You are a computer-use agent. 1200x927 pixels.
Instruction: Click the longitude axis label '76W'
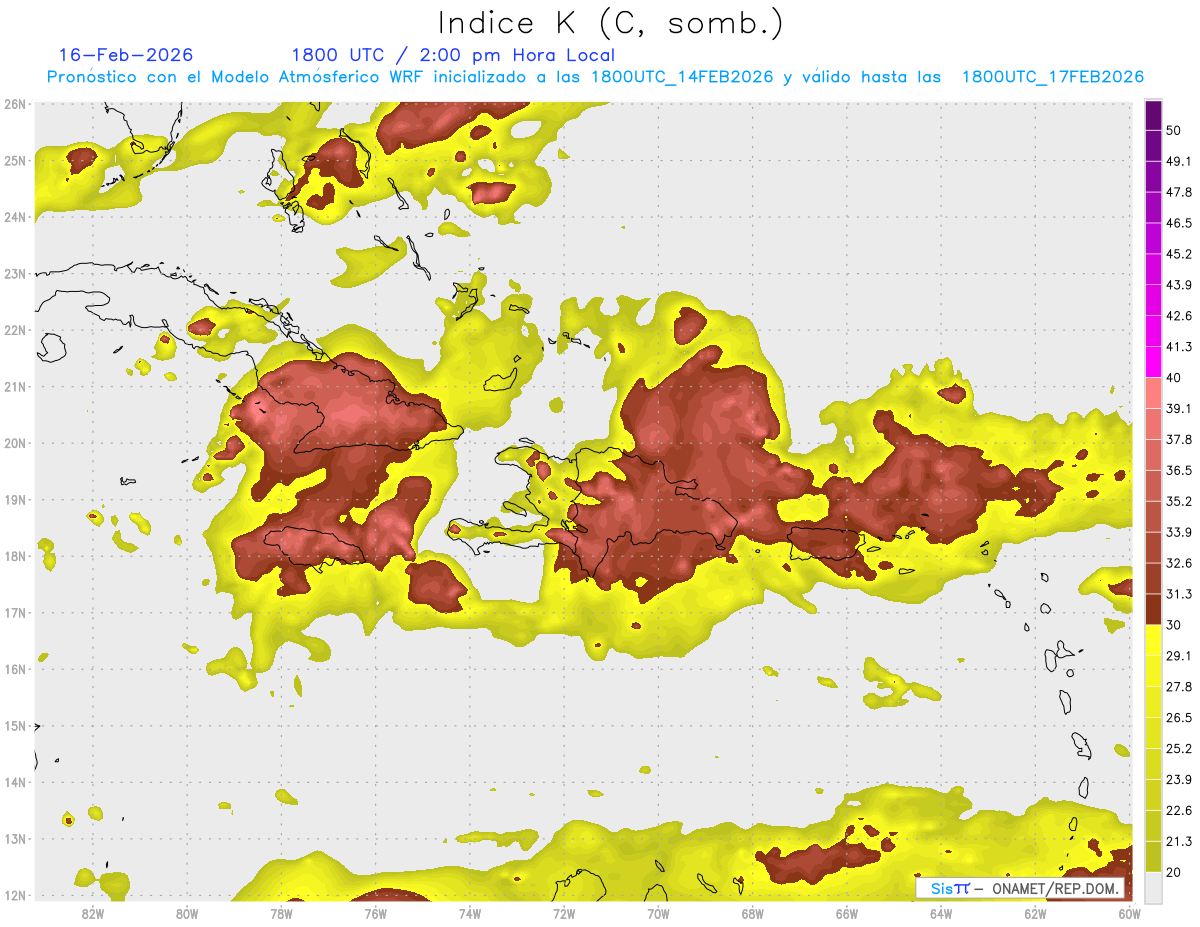point(375,913)
